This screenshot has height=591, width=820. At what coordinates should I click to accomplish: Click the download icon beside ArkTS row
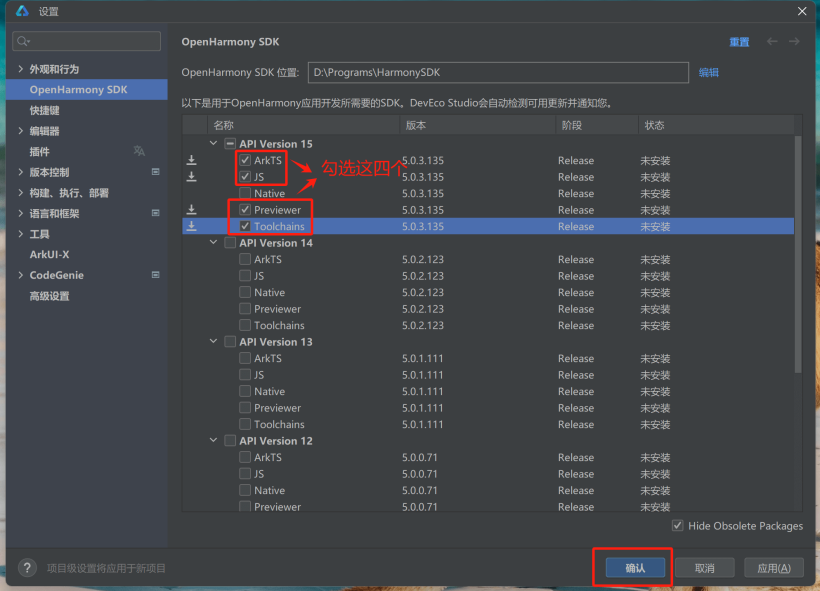(x=191, y=160)
